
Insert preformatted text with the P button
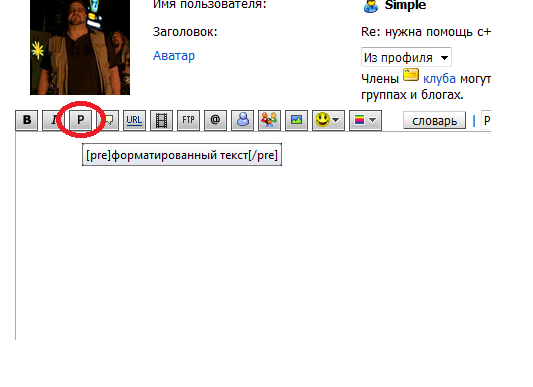pos(80,120)
